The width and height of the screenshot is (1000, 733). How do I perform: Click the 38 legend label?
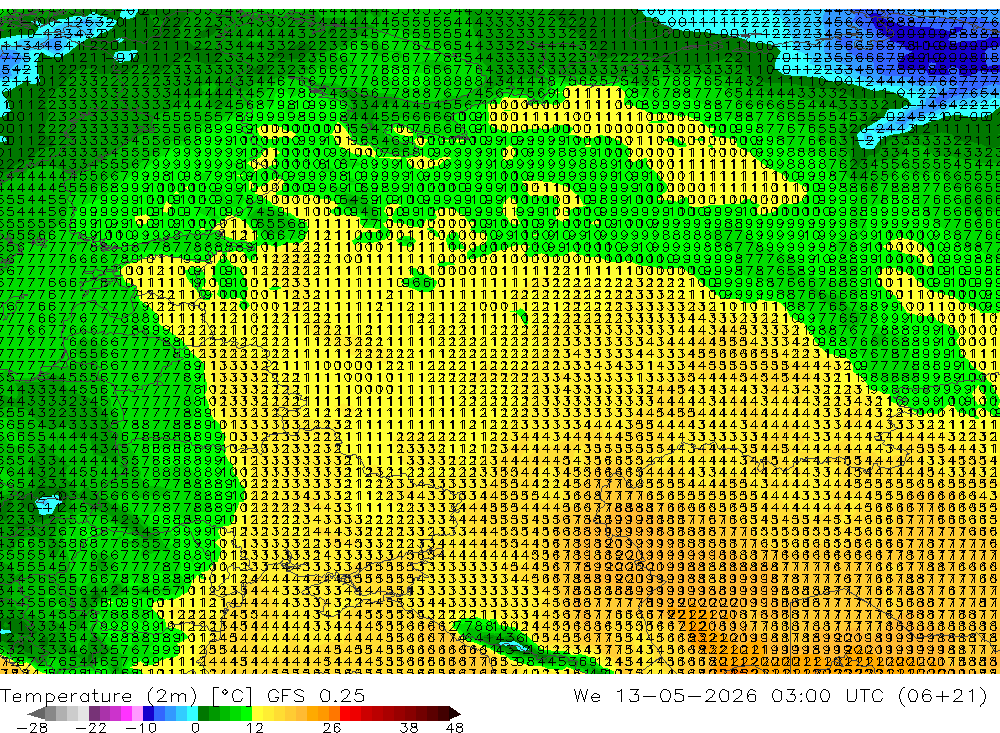[409, 727]
